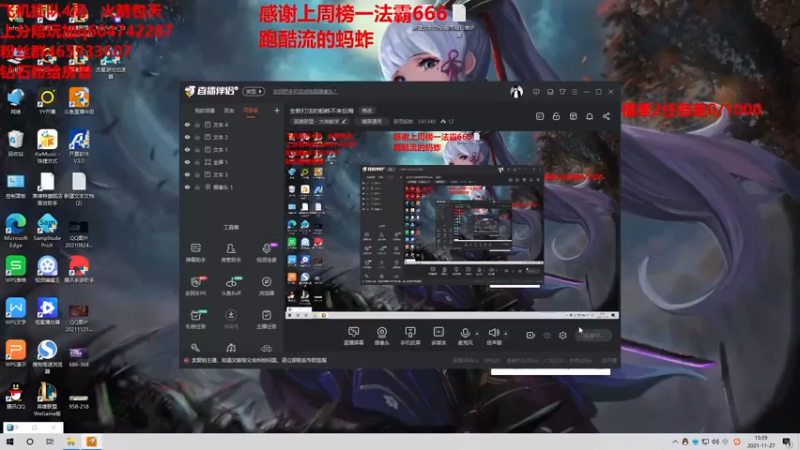Image resolution: width=800 pixels, height=450 pixels.
Task: Open the Windows notification center
Action: coord(787,442)
